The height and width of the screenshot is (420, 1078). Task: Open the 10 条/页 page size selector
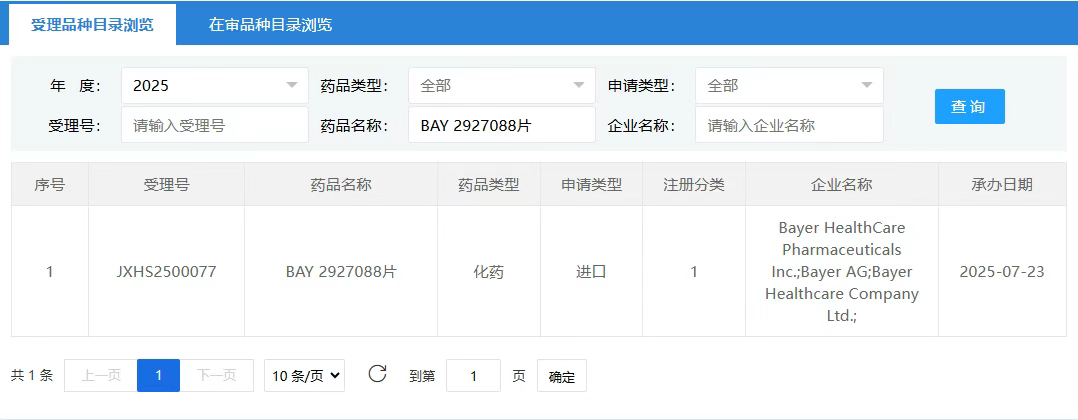coord(307,376)
